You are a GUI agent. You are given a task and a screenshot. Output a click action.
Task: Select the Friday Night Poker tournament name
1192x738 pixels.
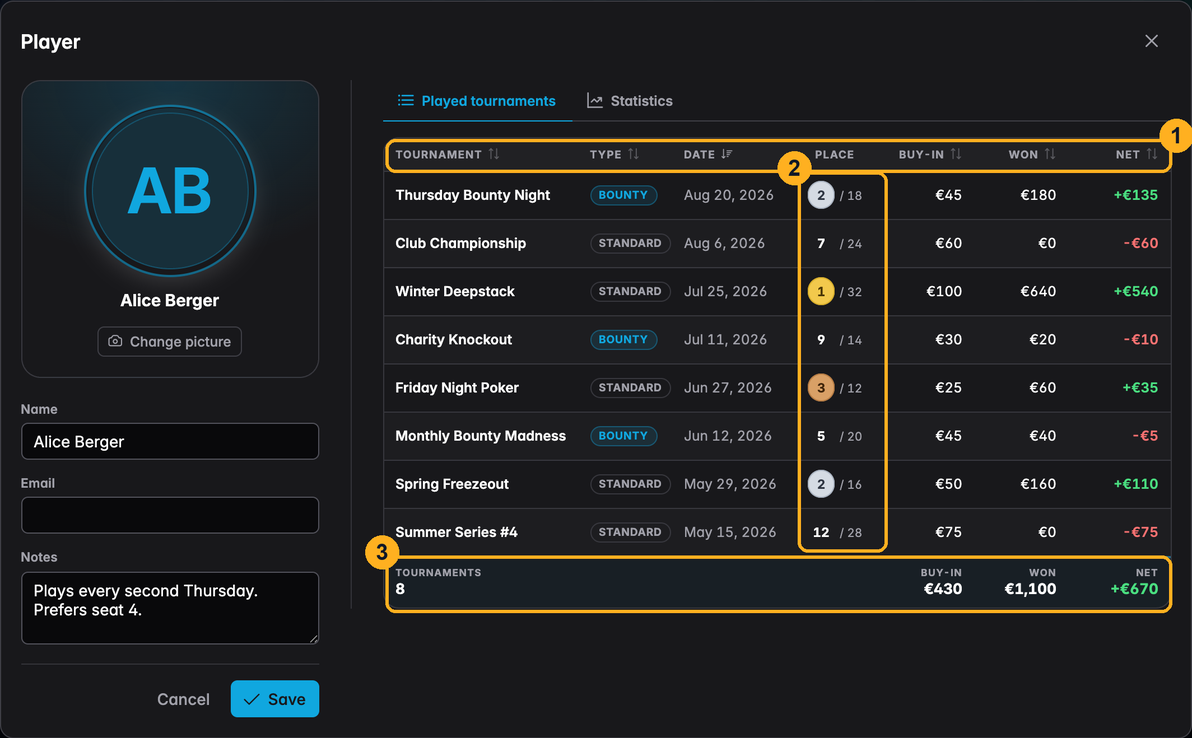tap(457, 388)
